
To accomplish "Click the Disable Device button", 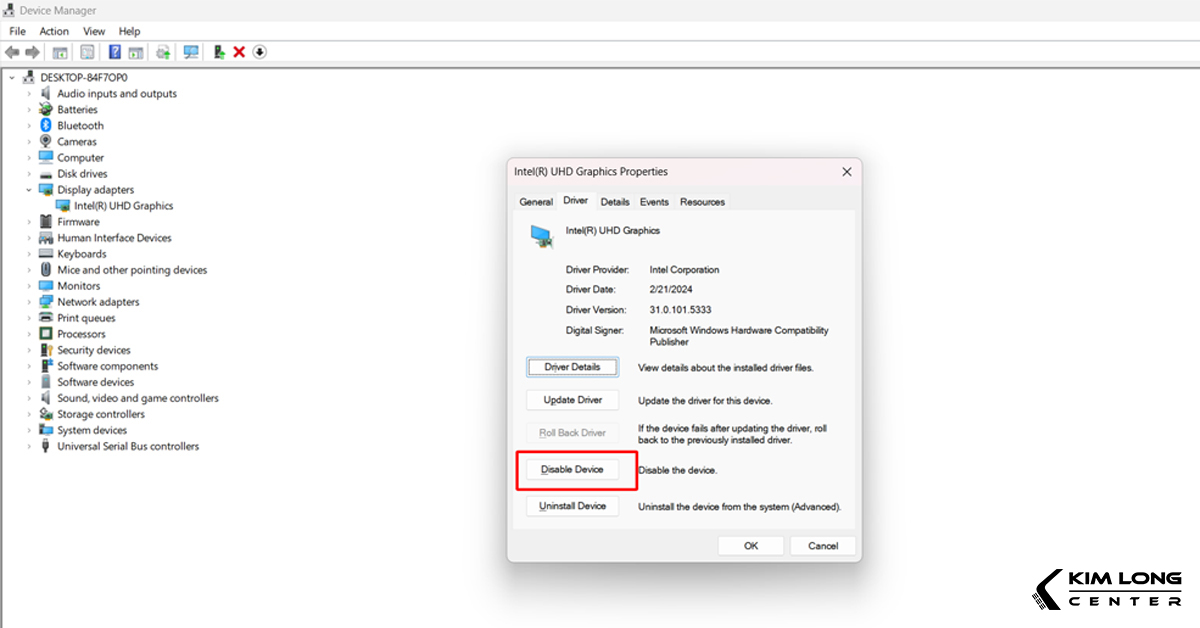I will point(572,469).
